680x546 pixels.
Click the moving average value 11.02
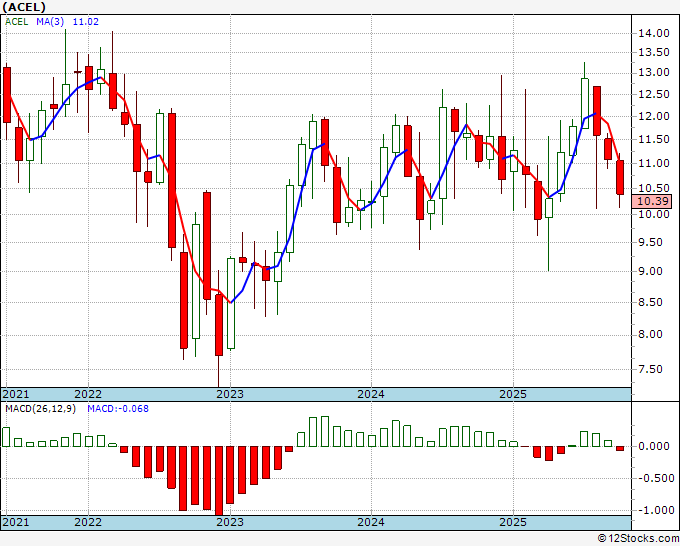pos(86,22)
